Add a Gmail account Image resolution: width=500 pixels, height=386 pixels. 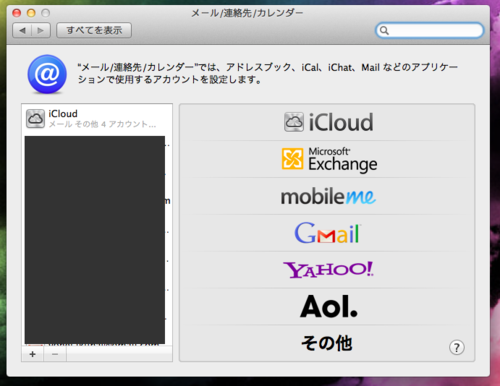tap(327, 233)
